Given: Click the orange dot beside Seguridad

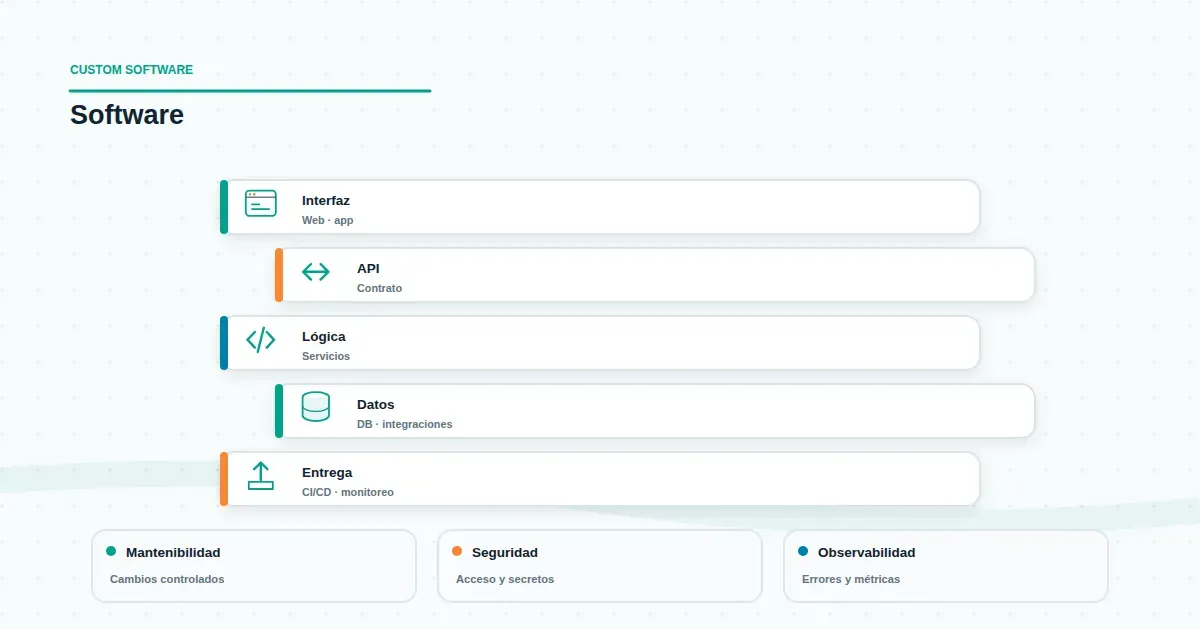Looking at the screenshot, I should [x=457, y=551].
